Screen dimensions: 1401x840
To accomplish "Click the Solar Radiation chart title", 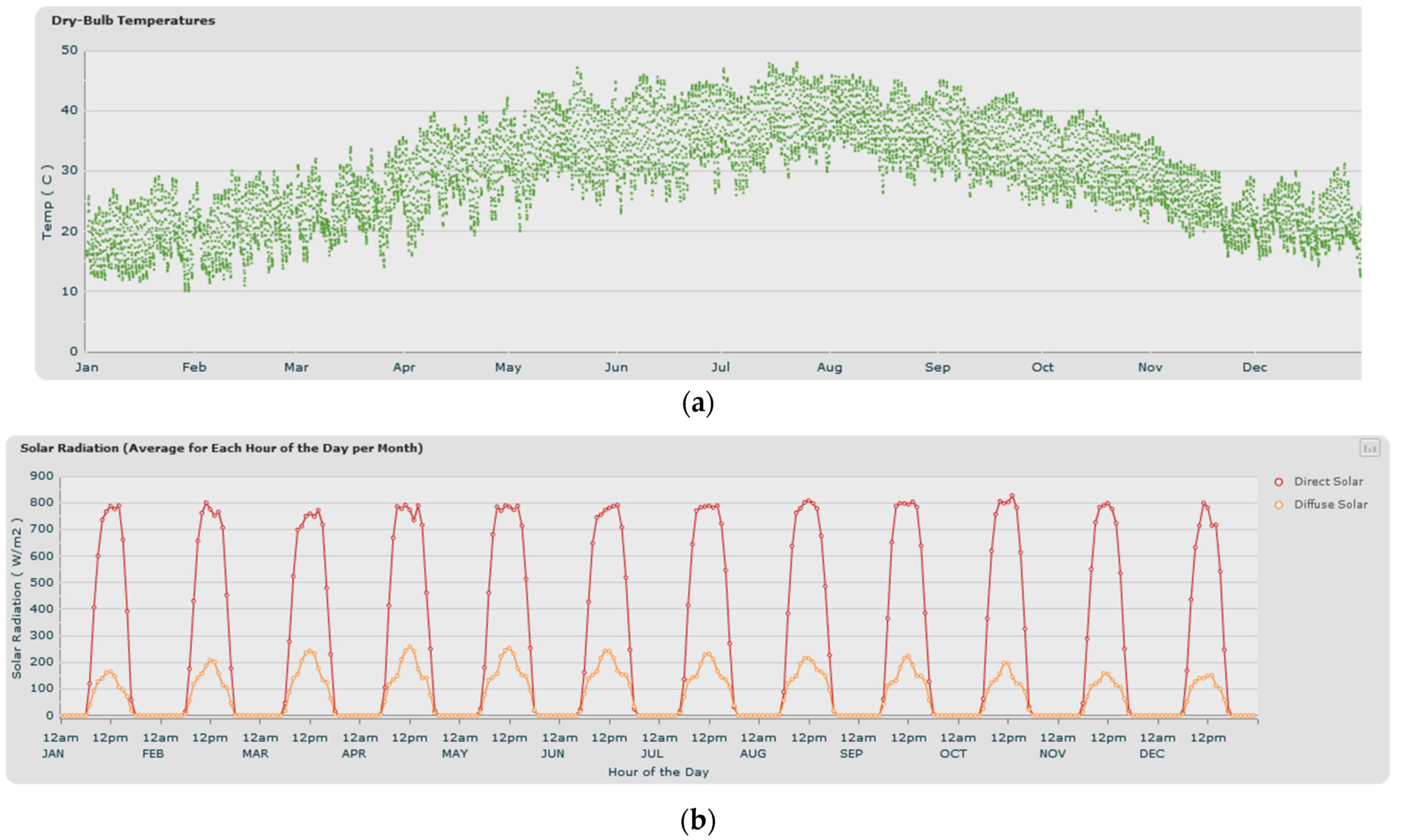I will pos(221,448).
